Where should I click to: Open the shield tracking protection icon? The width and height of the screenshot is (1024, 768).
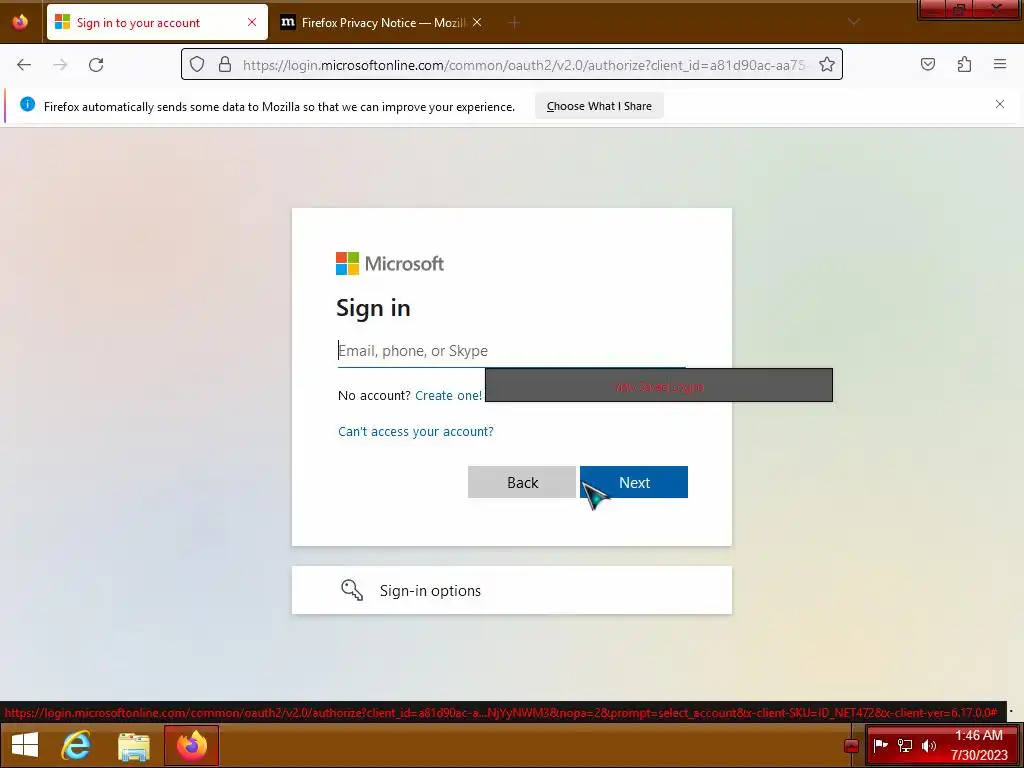pos(197,64)
